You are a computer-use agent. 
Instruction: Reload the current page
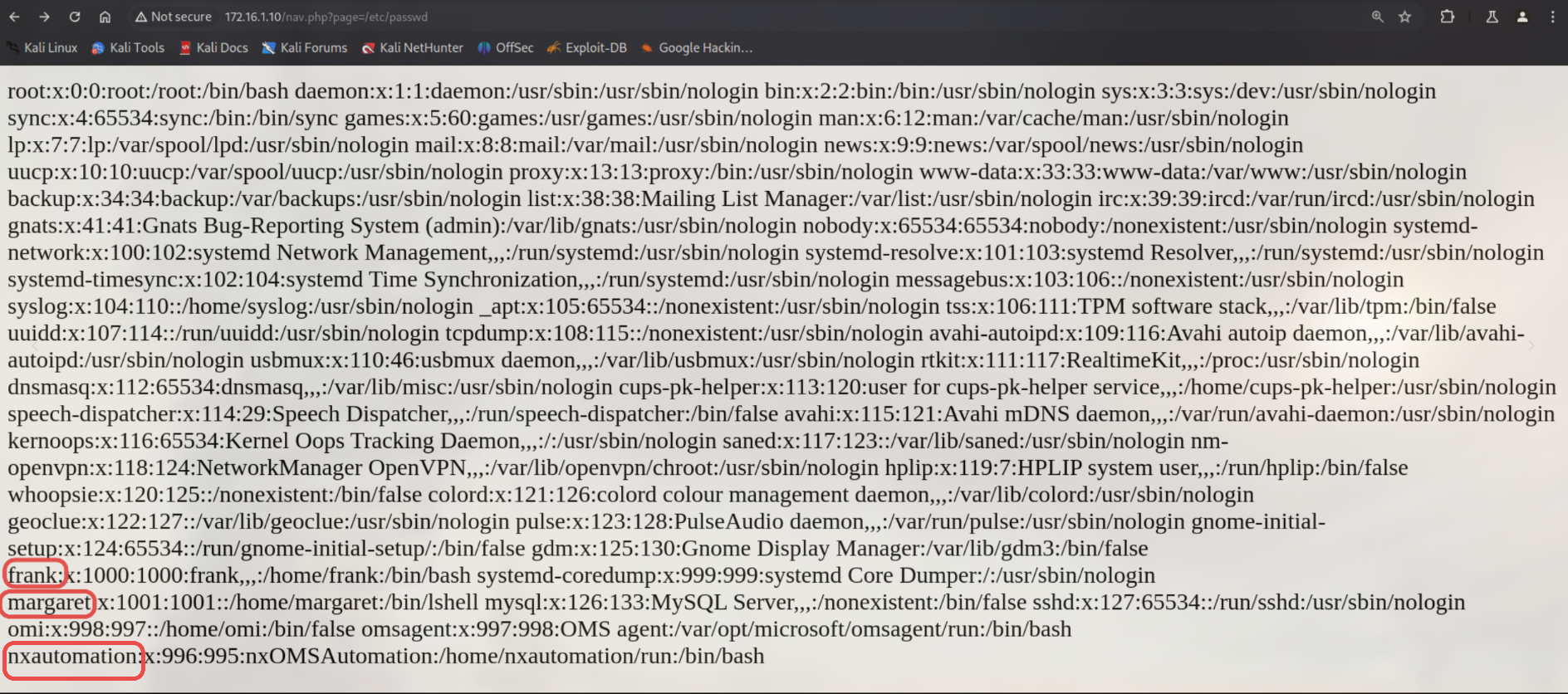point(75,17)
